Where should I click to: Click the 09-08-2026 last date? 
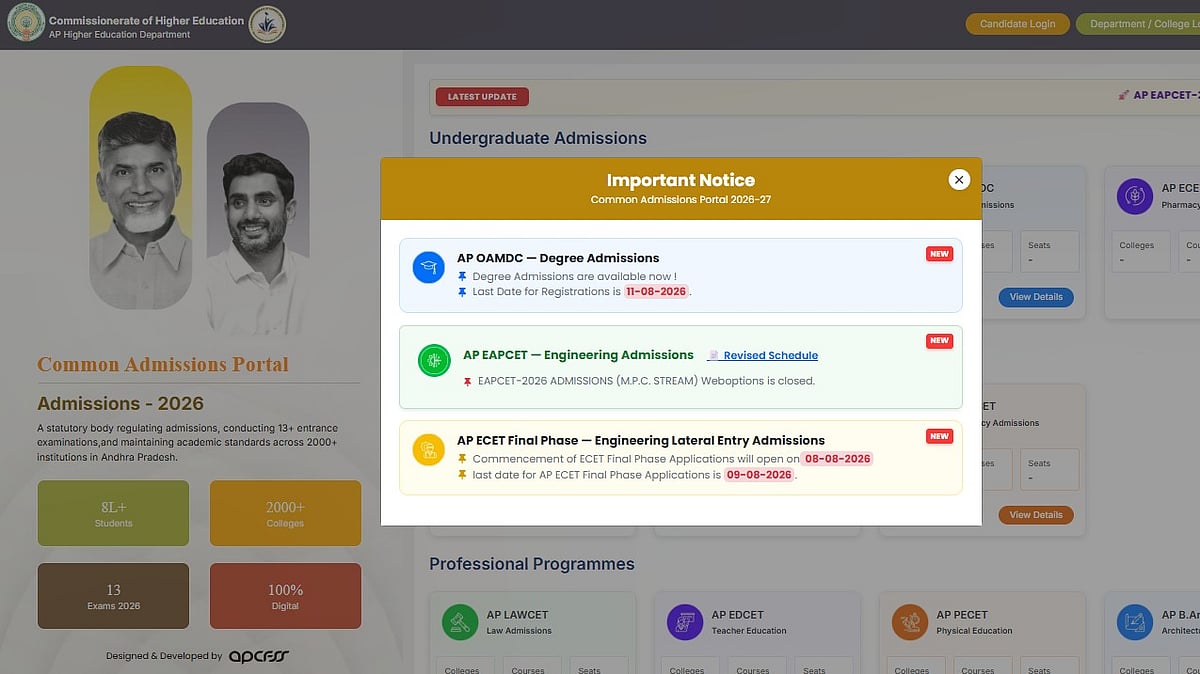point(759,475)
